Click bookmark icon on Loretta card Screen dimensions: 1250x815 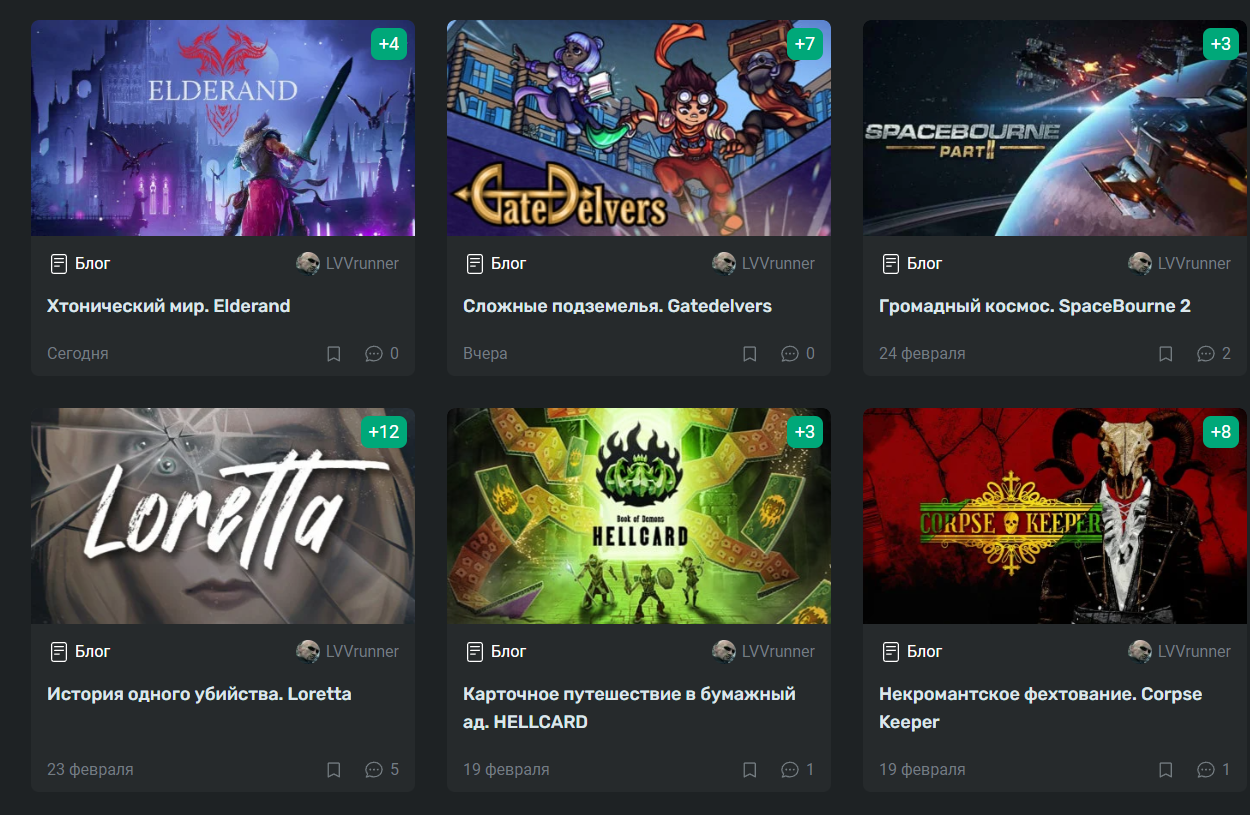(334, 770)
